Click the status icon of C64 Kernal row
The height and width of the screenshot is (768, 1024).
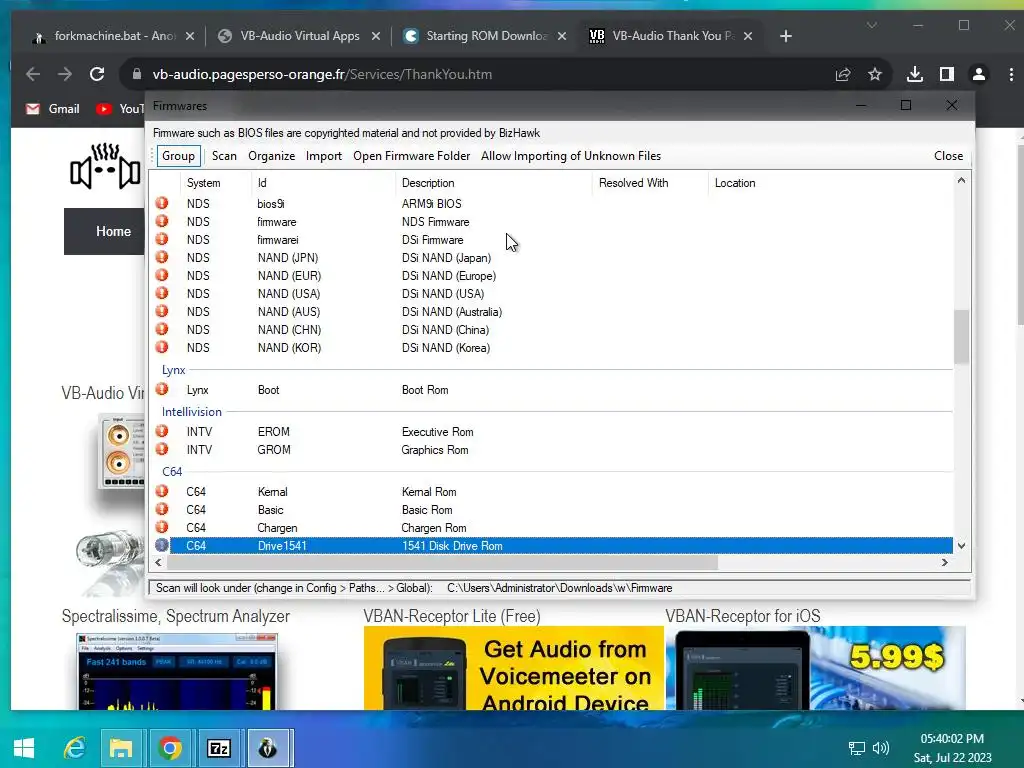point(162,491)
